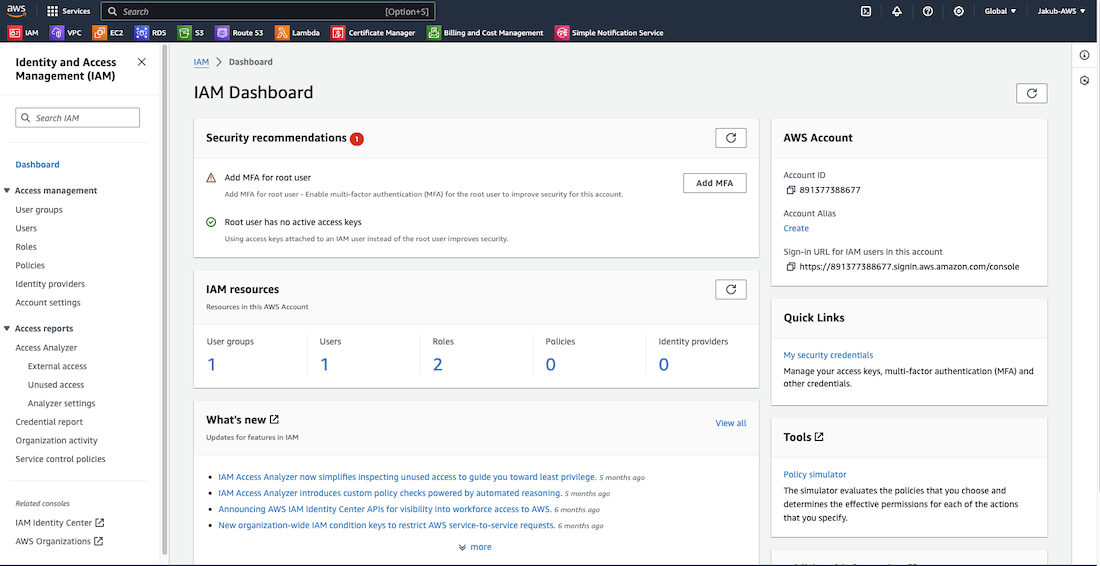The height and width of the screenshot is (566, 1100).
Task: Open console settings gear
Action: coord(958,11)
